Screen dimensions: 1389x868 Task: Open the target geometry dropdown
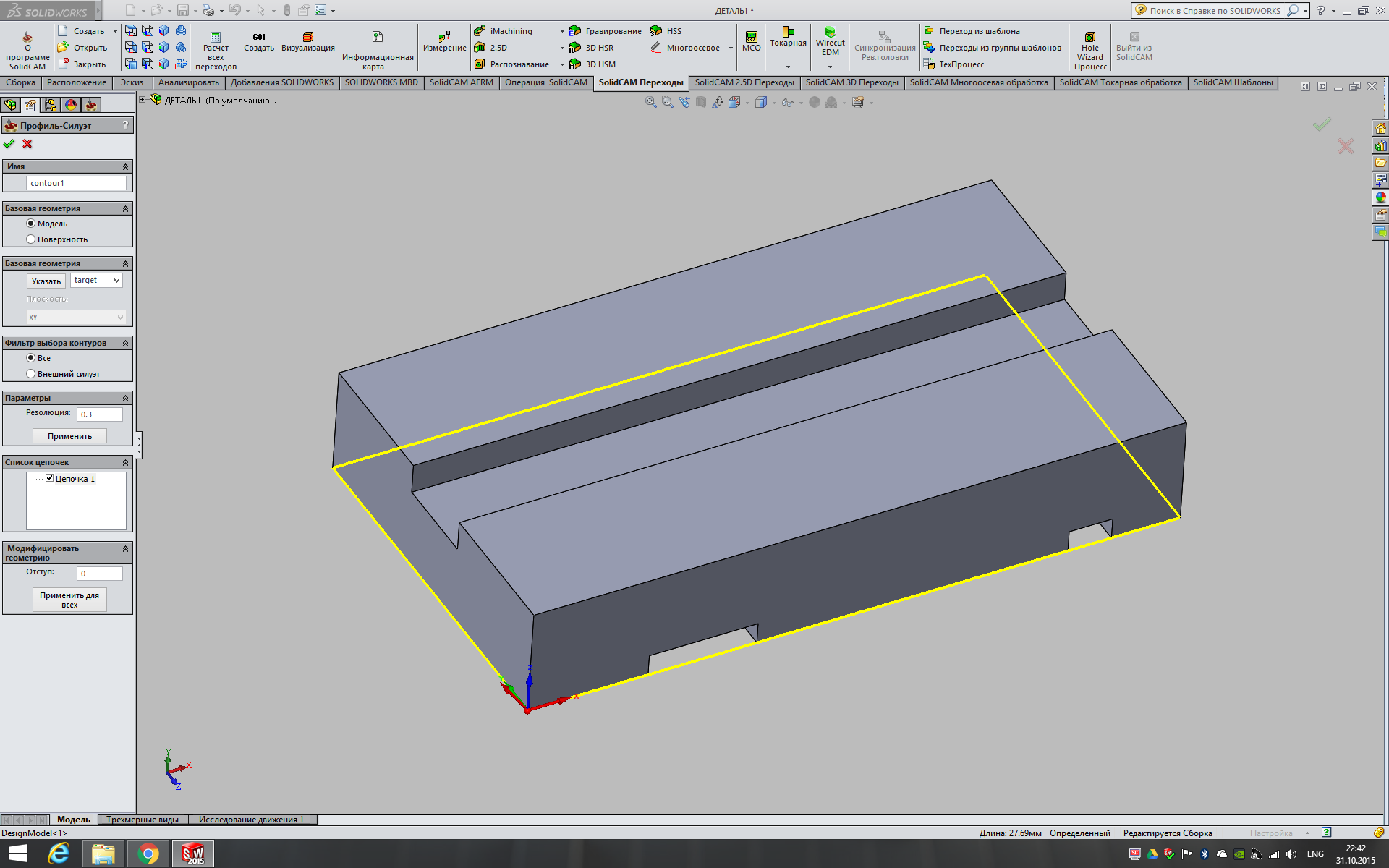click(x=96, y=281)
